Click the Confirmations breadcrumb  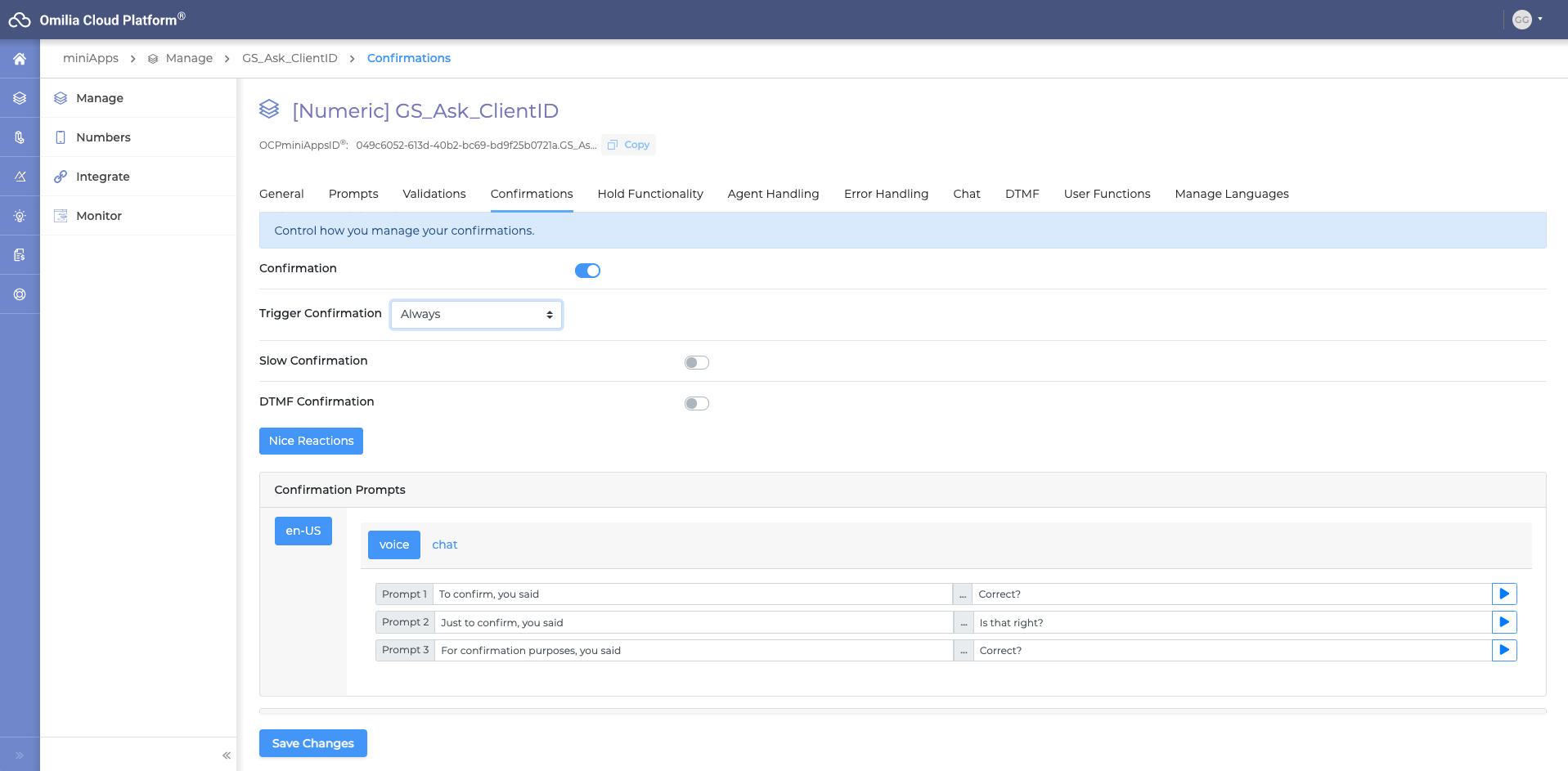click(x=409, y=58)
